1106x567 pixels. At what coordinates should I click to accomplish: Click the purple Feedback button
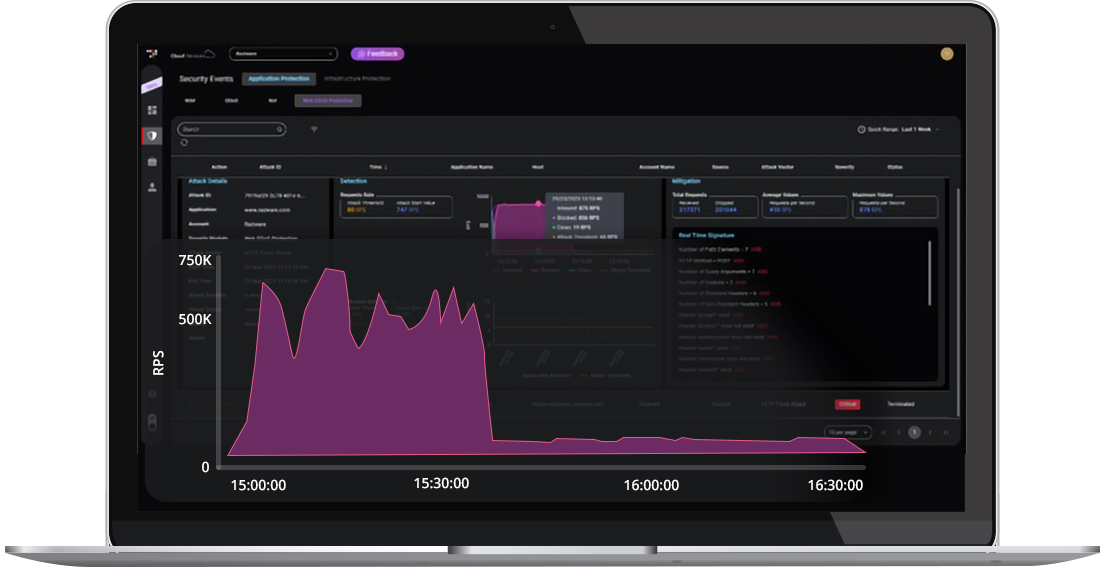pyautogui.click(x=377, y=54)
